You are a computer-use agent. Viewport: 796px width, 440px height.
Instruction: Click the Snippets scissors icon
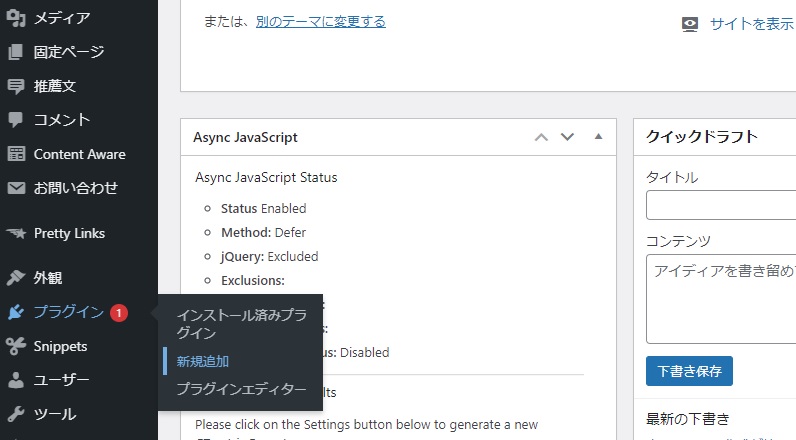point(16,346)
